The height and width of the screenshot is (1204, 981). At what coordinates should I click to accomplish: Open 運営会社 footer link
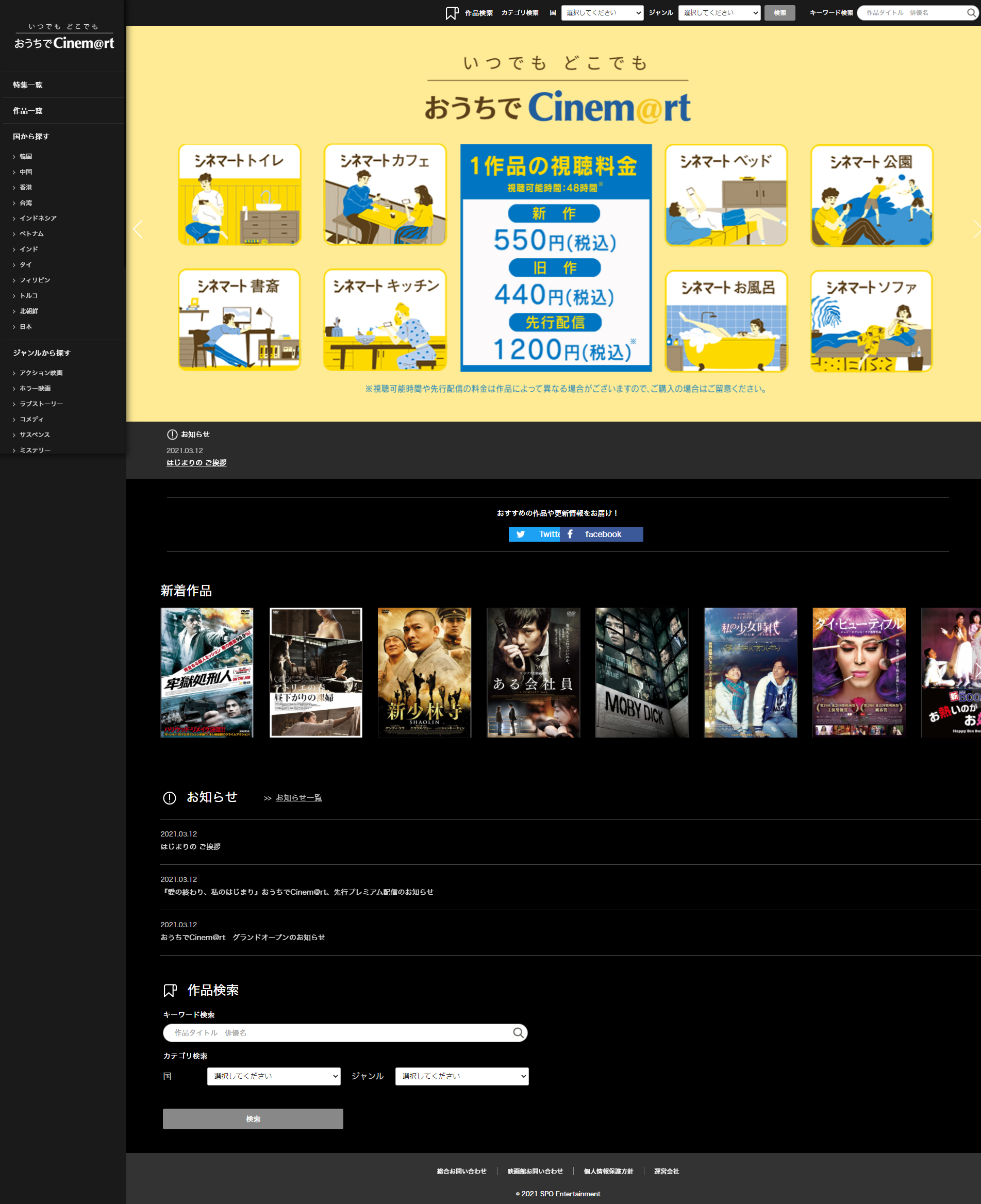click(x=666, y=1171)
